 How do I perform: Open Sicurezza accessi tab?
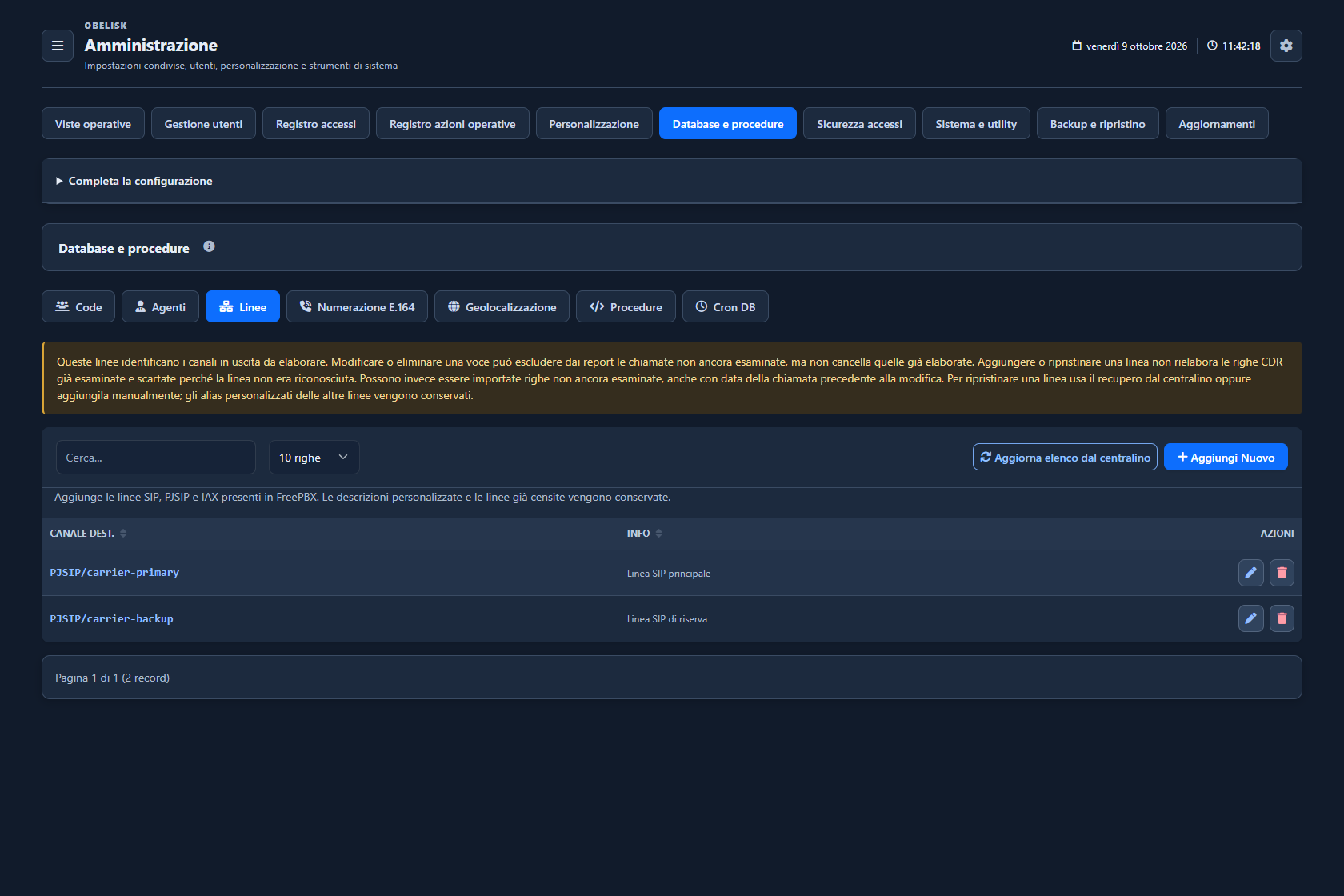pyautogui.click(x=859, y=123)
